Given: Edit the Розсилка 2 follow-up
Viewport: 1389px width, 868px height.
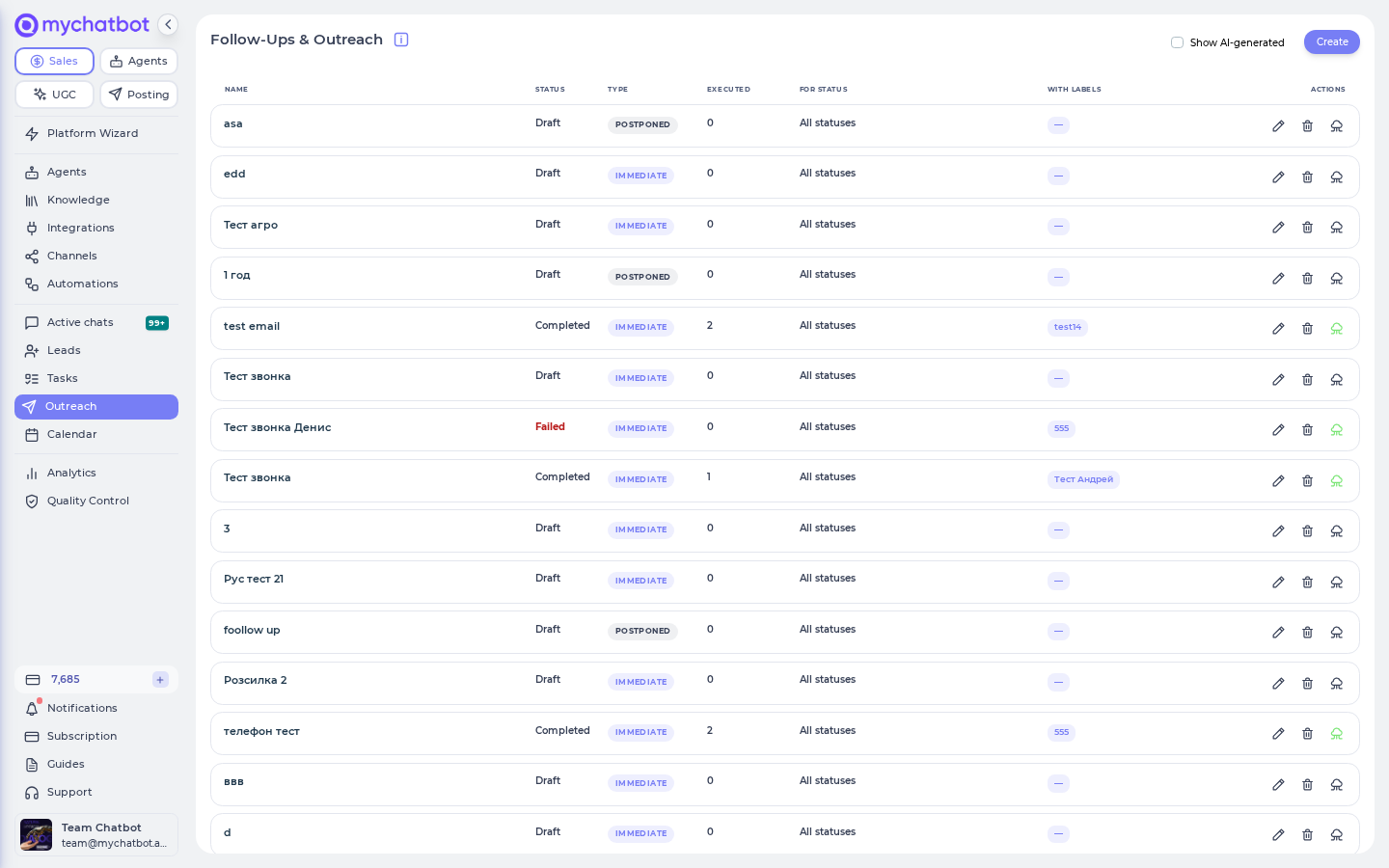Looking at the screenshot, I should point(1278,684).
